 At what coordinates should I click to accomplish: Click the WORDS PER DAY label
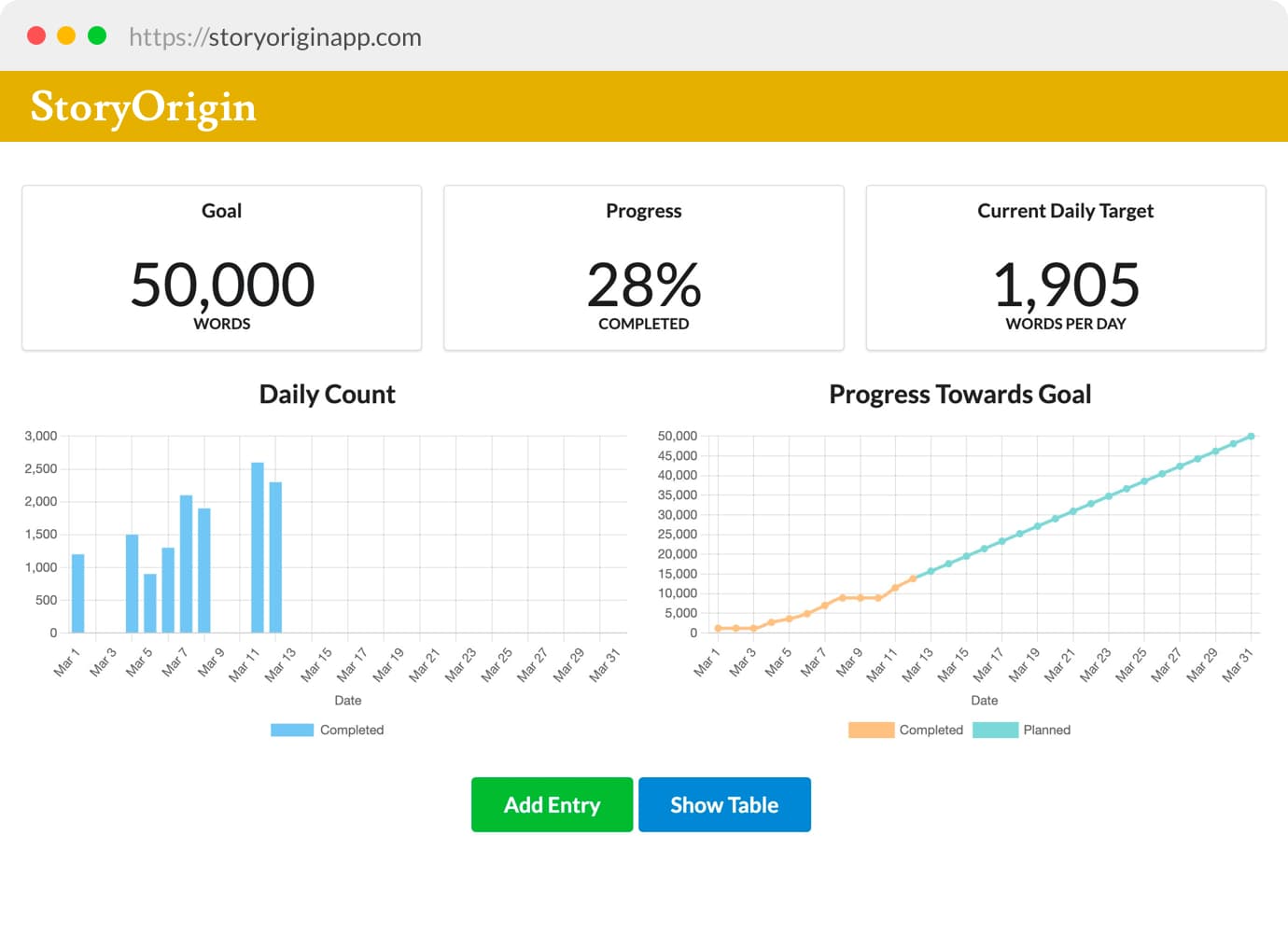(x=1066, y=324)
